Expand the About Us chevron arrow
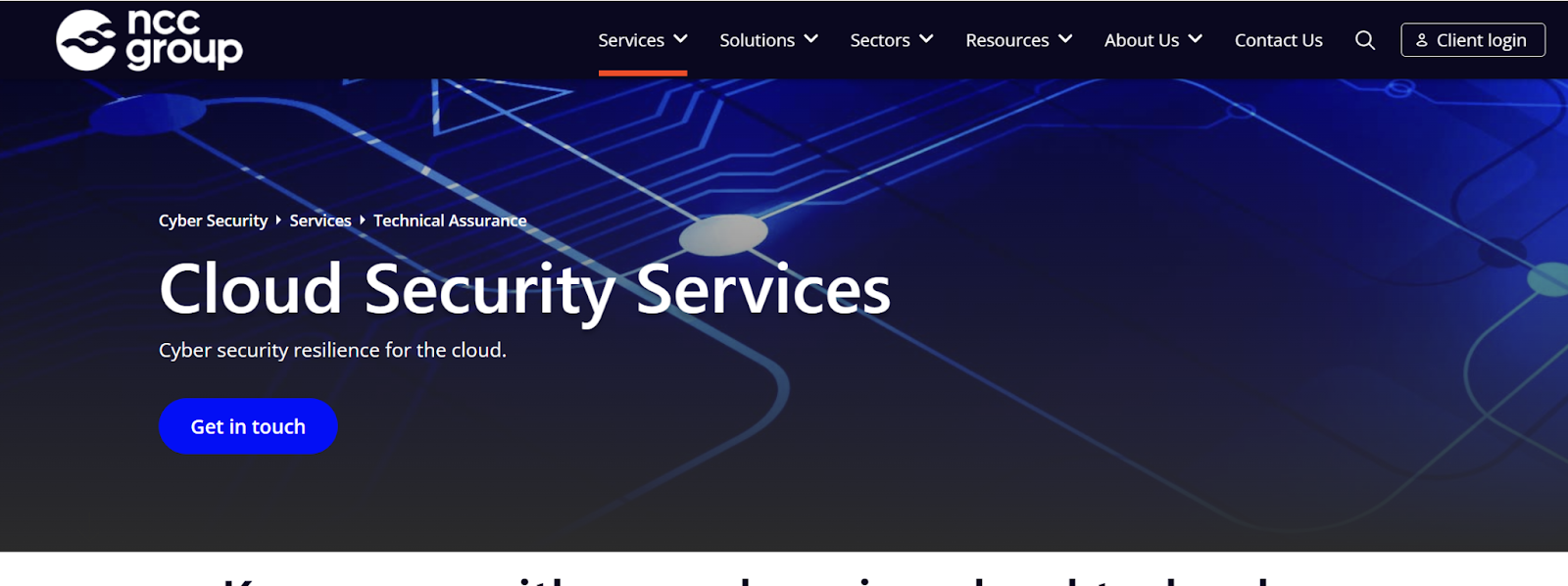1568x586 pixels. (1196, 39)
